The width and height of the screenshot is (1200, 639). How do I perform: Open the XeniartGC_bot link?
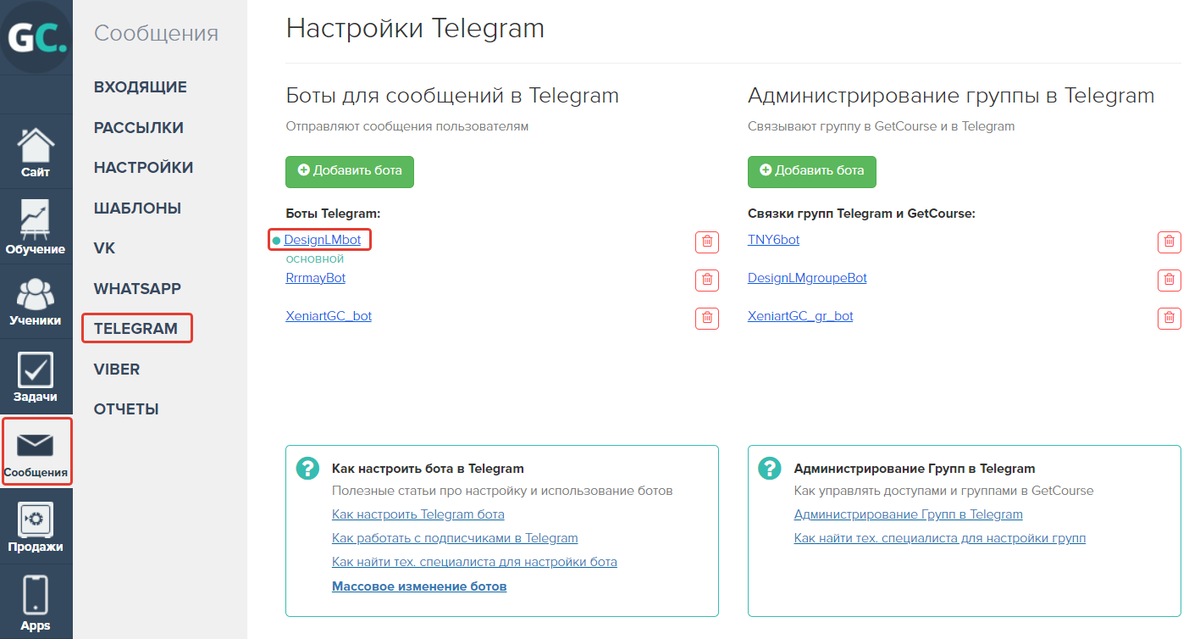[x=329, y=316]
